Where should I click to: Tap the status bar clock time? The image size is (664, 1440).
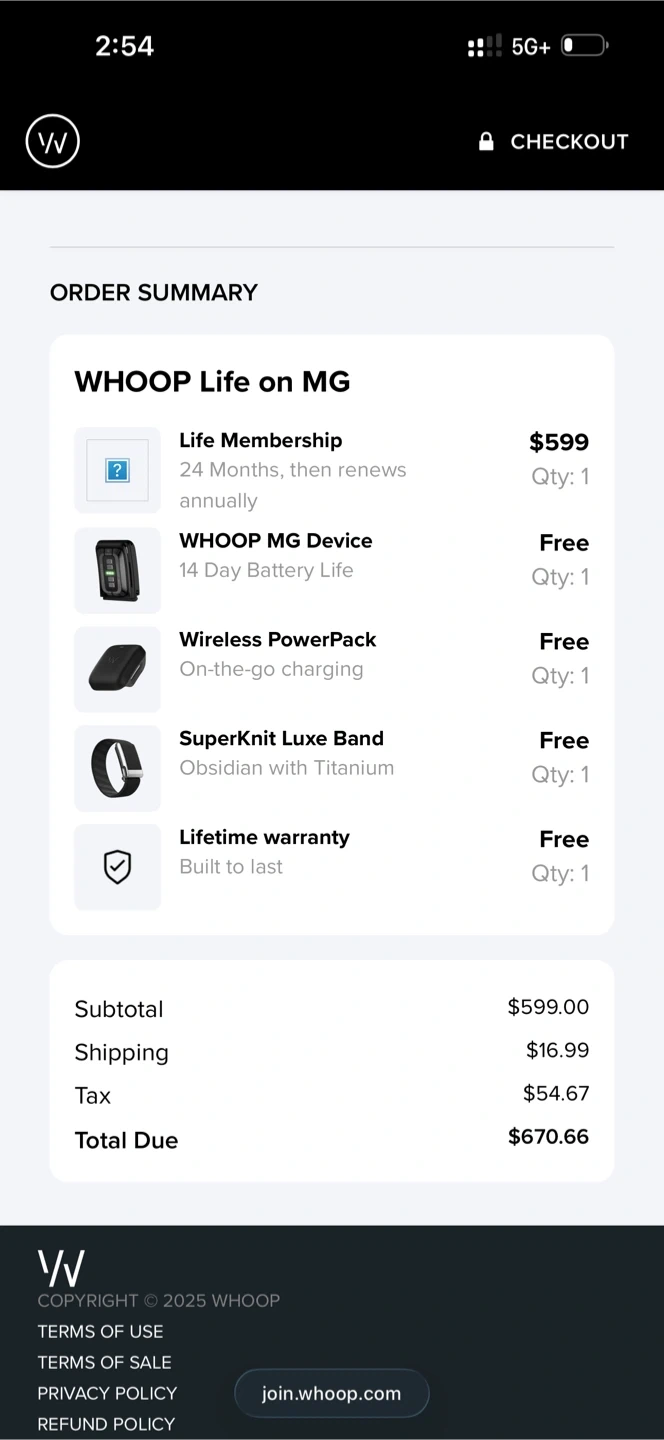[124, 46]
